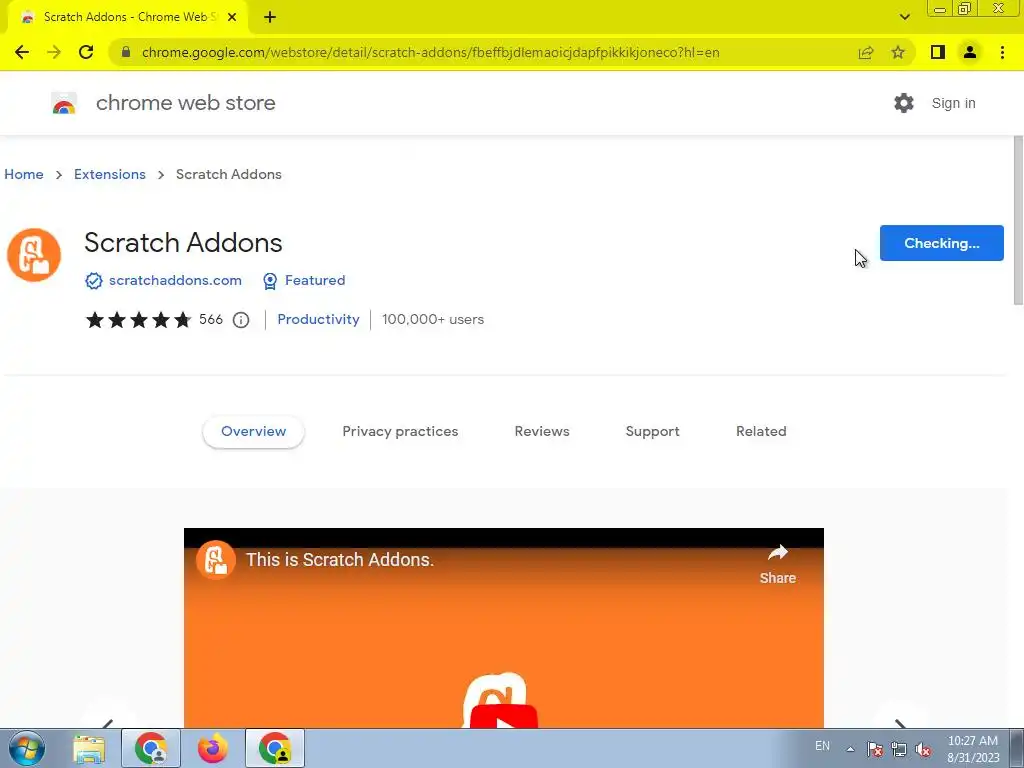
Task: Open the Extensions breadcrumb link
Action: [x=110, y=174]
